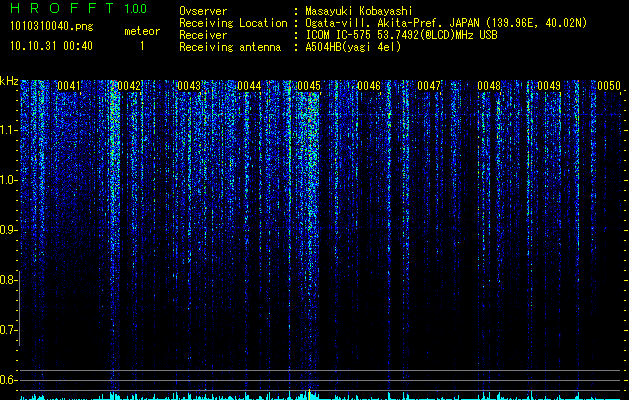
Task: Click the 0048 time marker
Action: (x=489, y=86)
